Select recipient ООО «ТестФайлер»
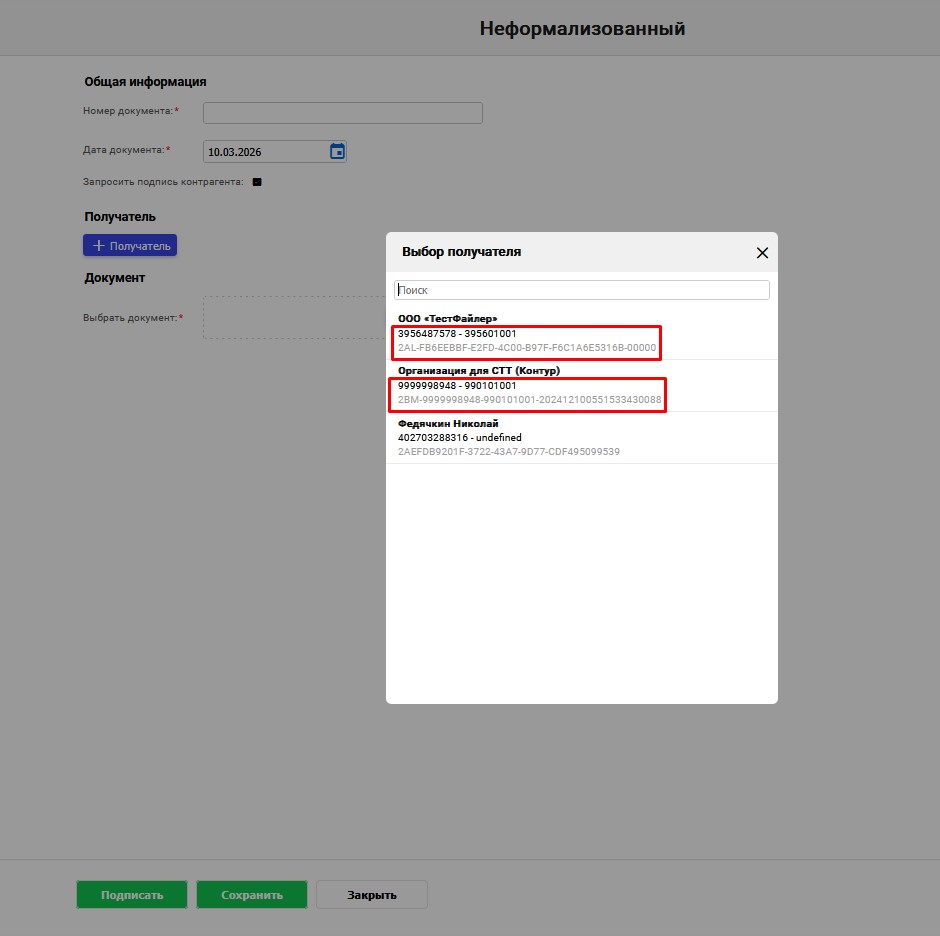This screenshot has height=936, width=940. click(x=448, y=318)
